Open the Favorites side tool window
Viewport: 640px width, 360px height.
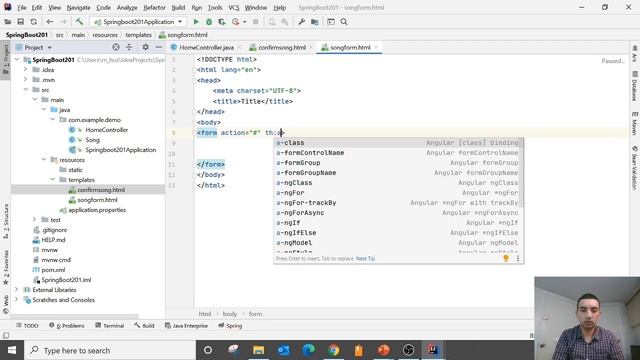[x=6, y=267]
